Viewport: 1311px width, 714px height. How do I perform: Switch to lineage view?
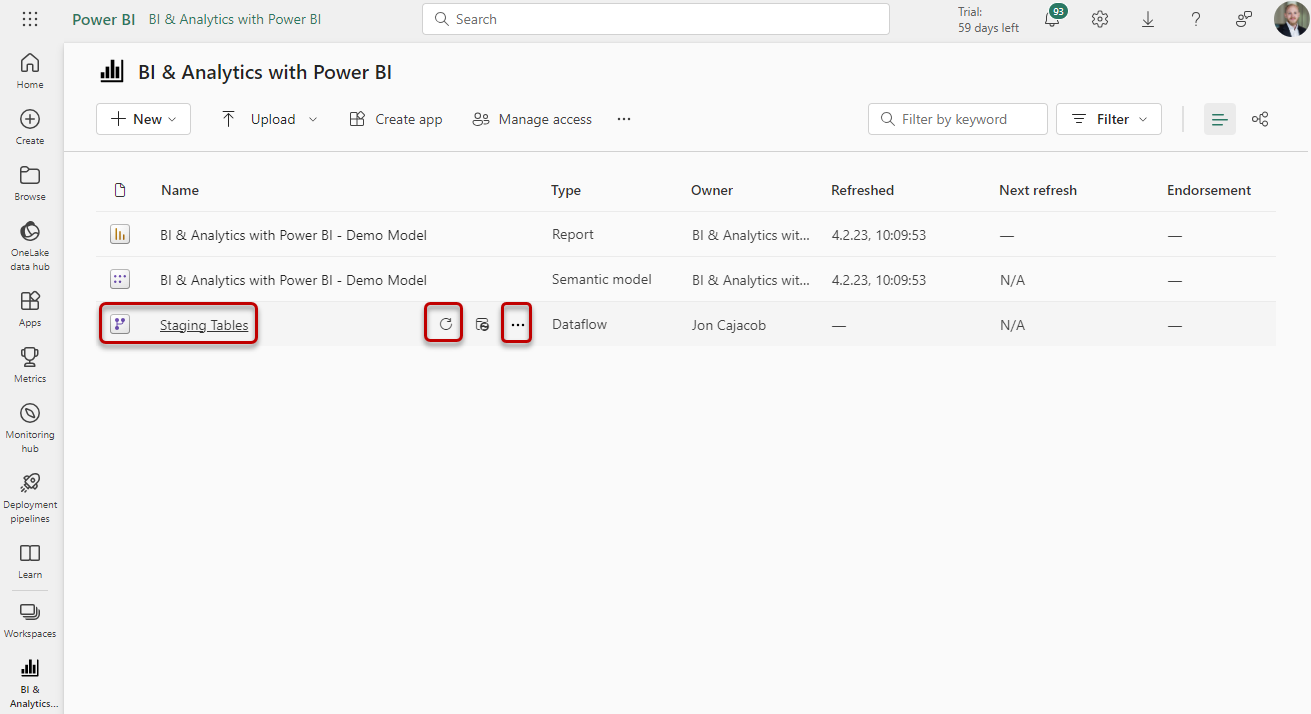pyautogui.click(x=1260, y=119)
